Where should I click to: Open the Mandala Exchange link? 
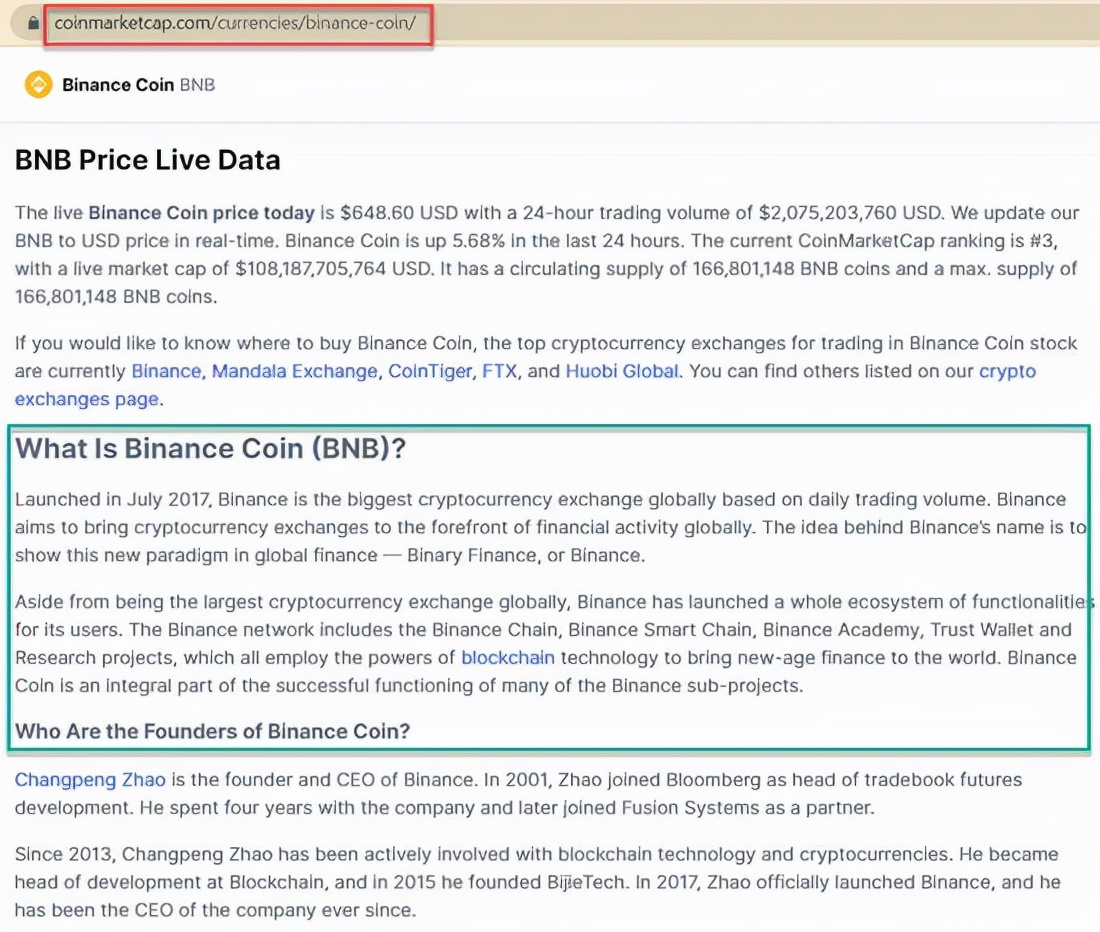click(295, 371)
